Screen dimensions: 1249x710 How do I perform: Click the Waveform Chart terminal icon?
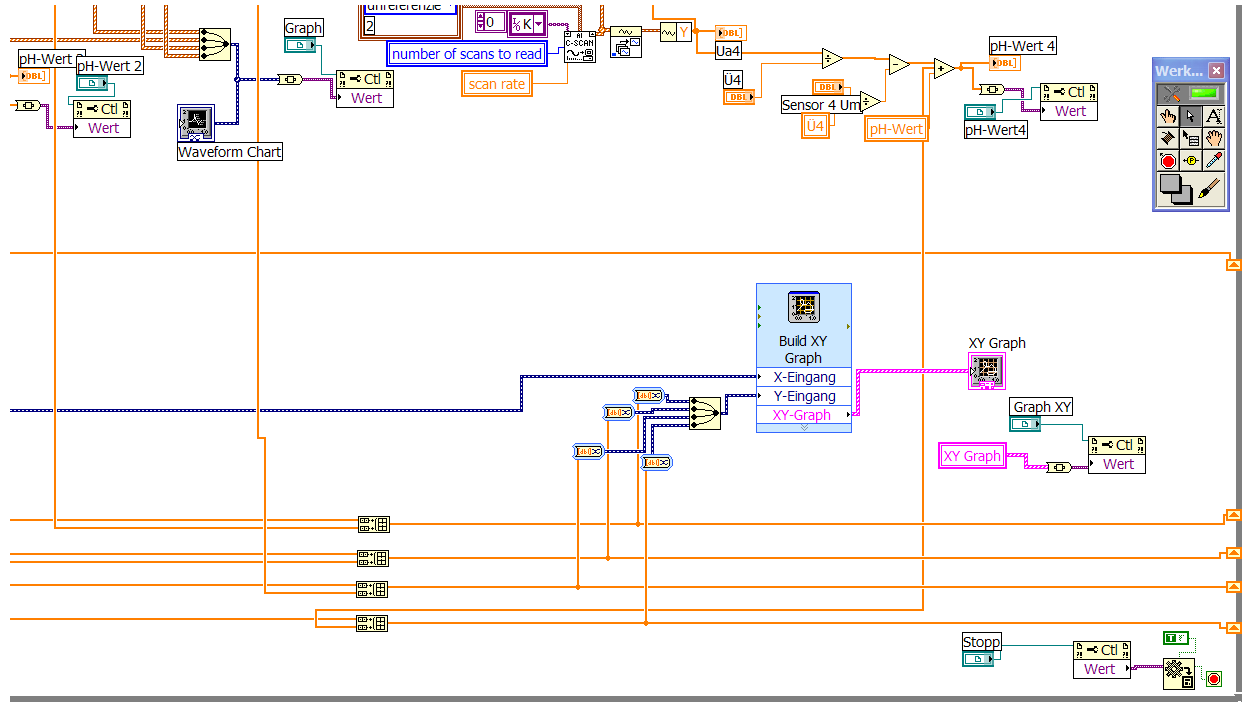195,122
